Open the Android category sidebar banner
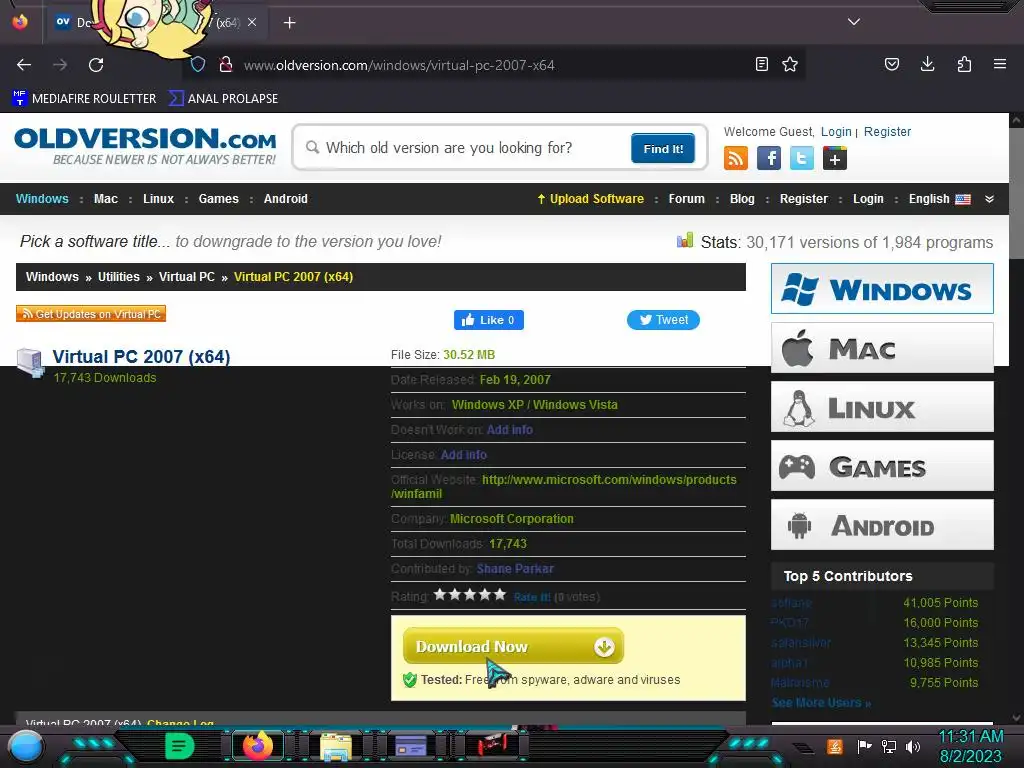Viewport: 1024px width, 768px height. (882, 525)
